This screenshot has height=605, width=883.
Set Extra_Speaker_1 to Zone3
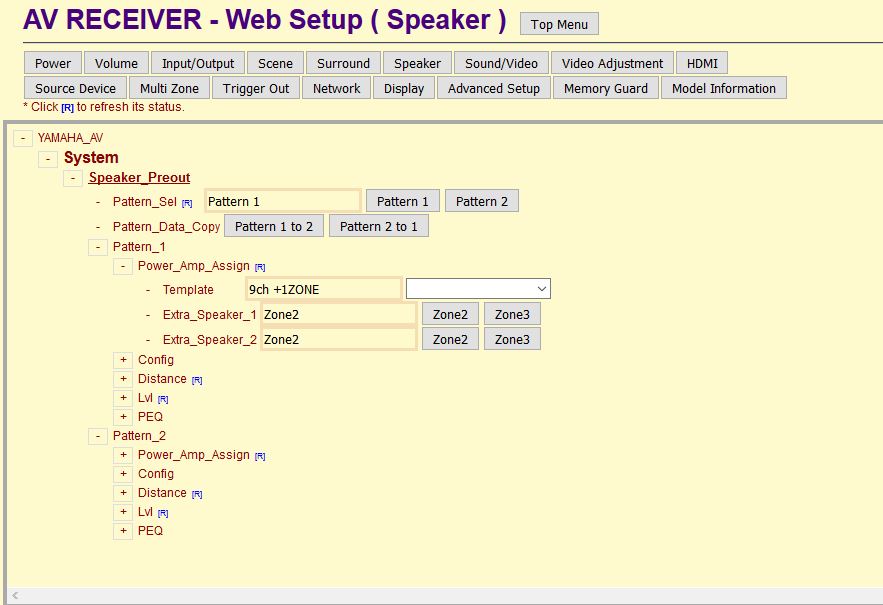512,314
